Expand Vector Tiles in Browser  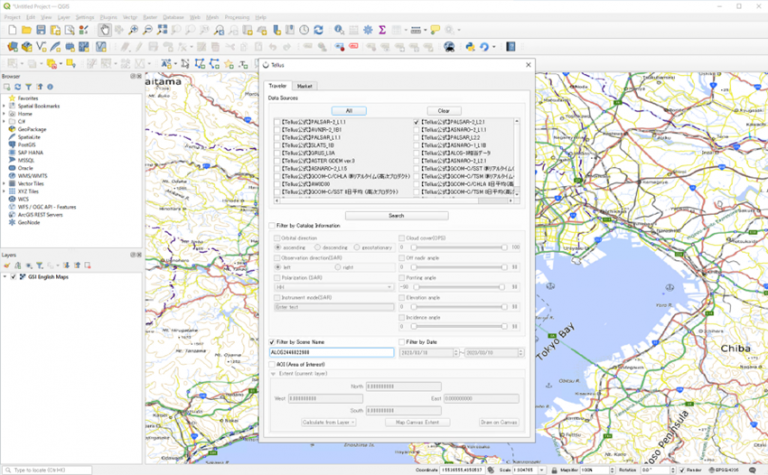pos(4,184)
